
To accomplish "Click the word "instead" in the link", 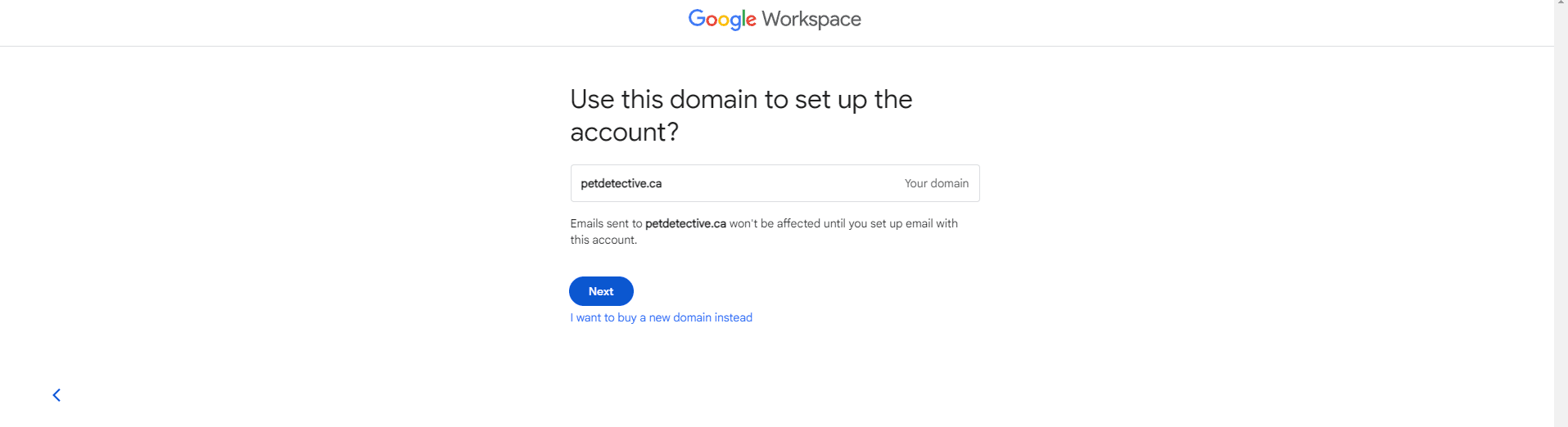I will (x=733, y=317).
